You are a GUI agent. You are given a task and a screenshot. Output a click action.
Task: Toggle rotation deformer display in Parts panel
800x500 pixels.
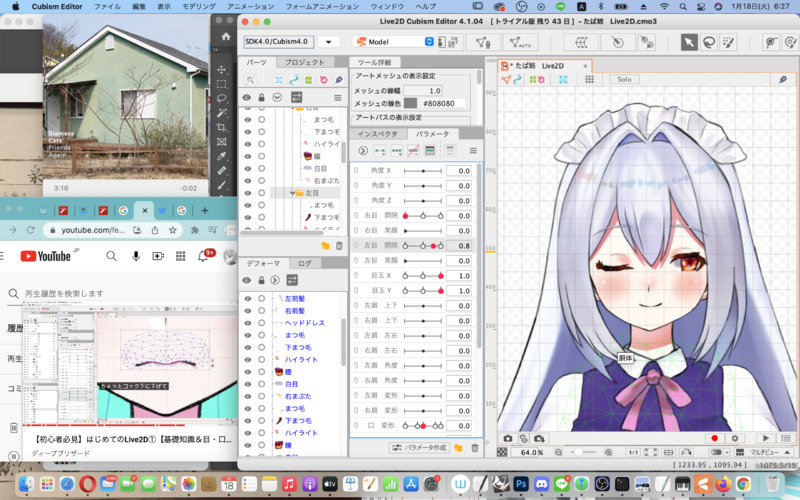click(323, 80)
